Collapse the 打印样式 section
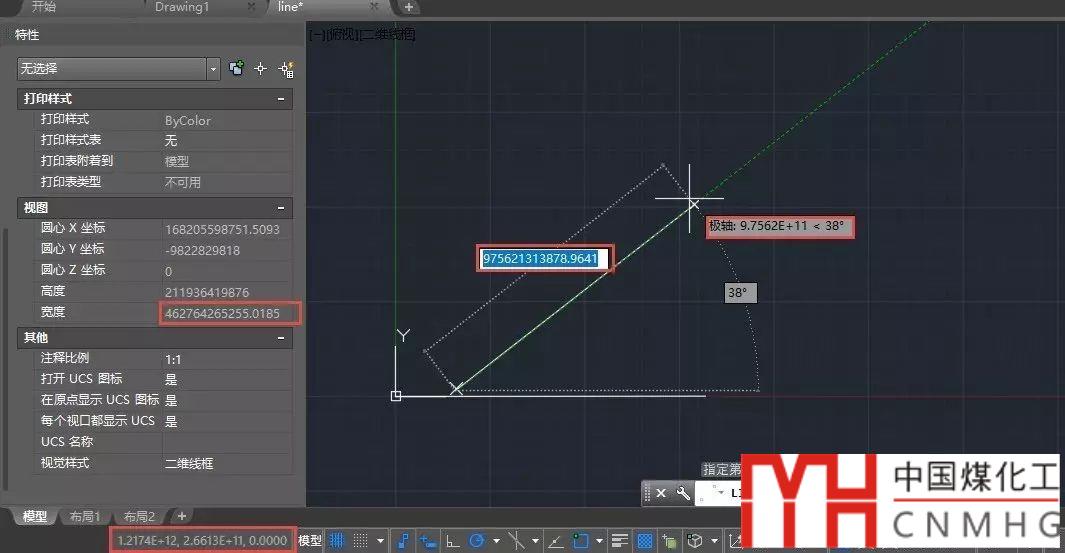 coord(282,99)
